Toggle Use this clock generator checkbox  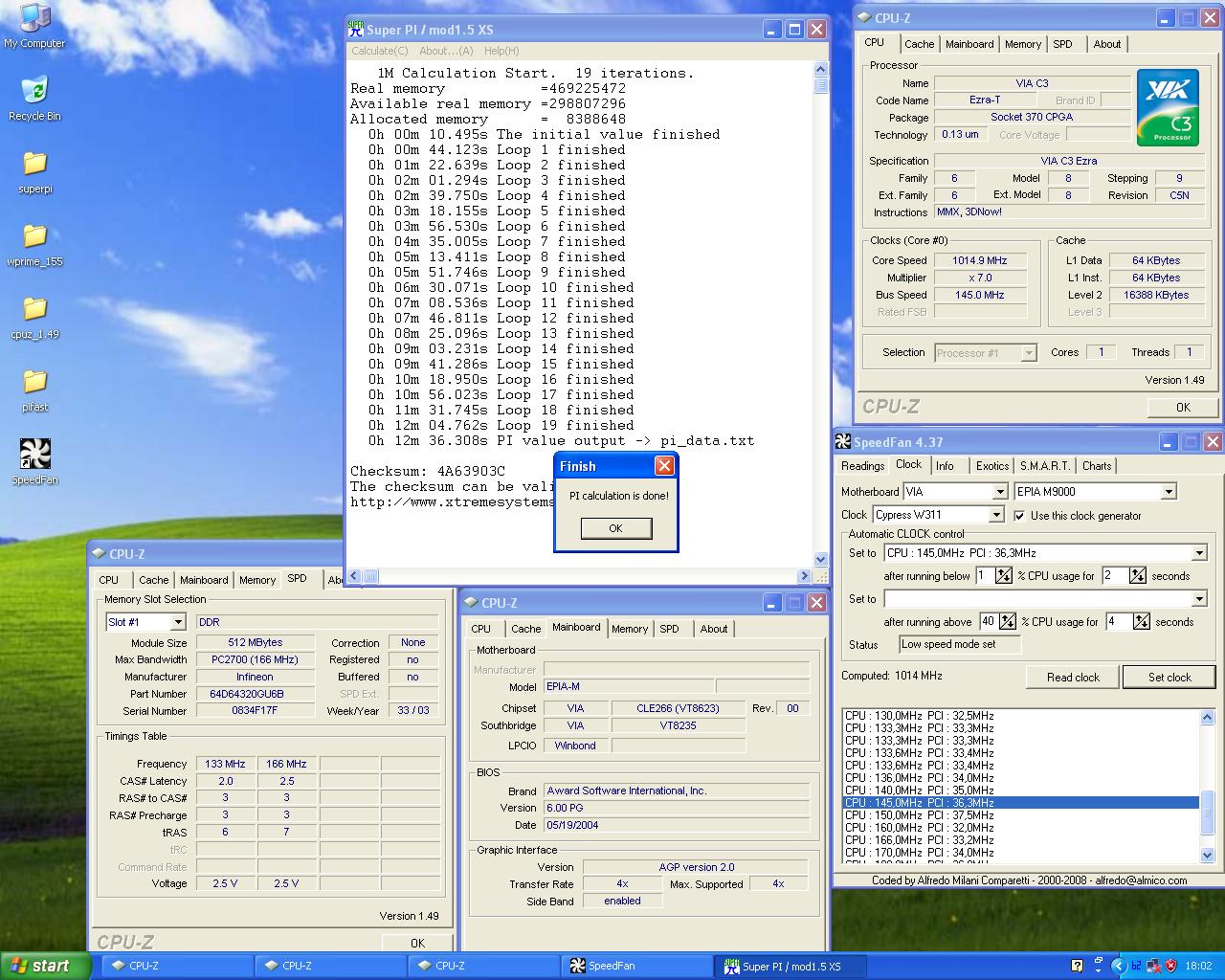[1019, 516]
